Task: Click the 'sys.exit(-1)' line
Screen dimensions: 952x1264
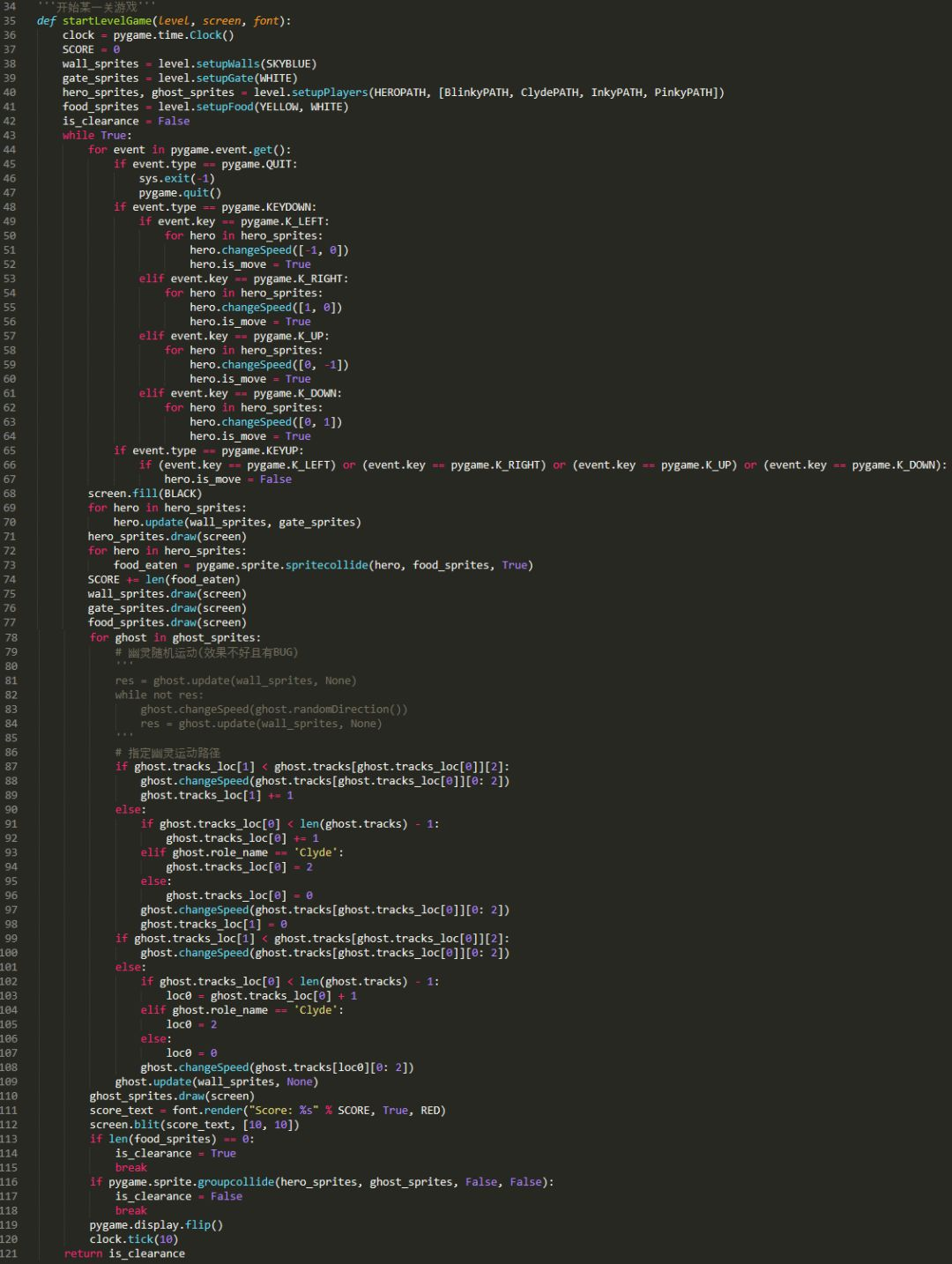Action: point(176,179)
